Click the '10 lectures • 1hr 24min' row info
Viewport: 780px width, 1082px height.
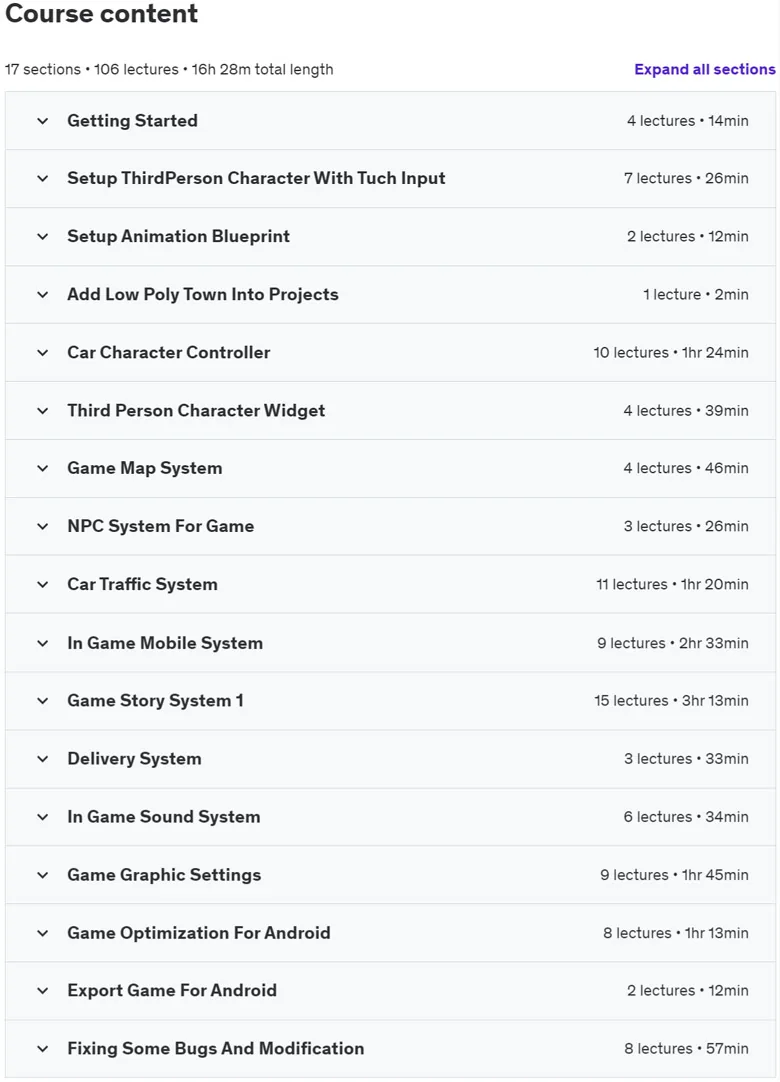(x=671, y=353)
